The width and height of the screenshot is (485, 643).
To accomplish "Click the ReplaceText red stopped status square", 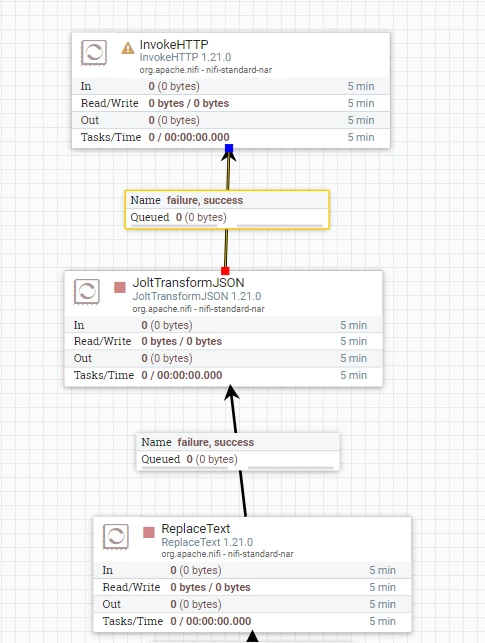I will click(x=149, y=532).
